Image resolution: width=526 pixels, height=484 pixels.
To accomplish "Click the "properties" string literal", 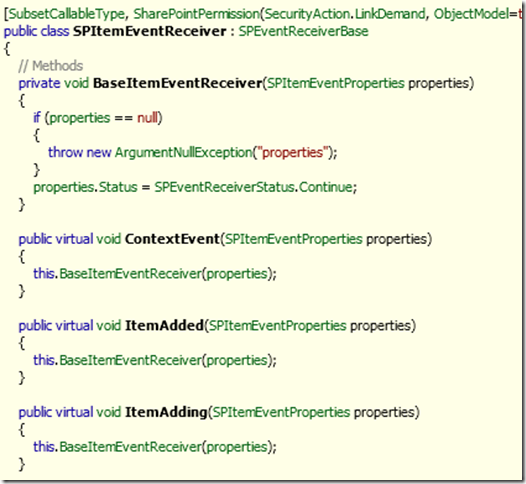I will 292,153.
